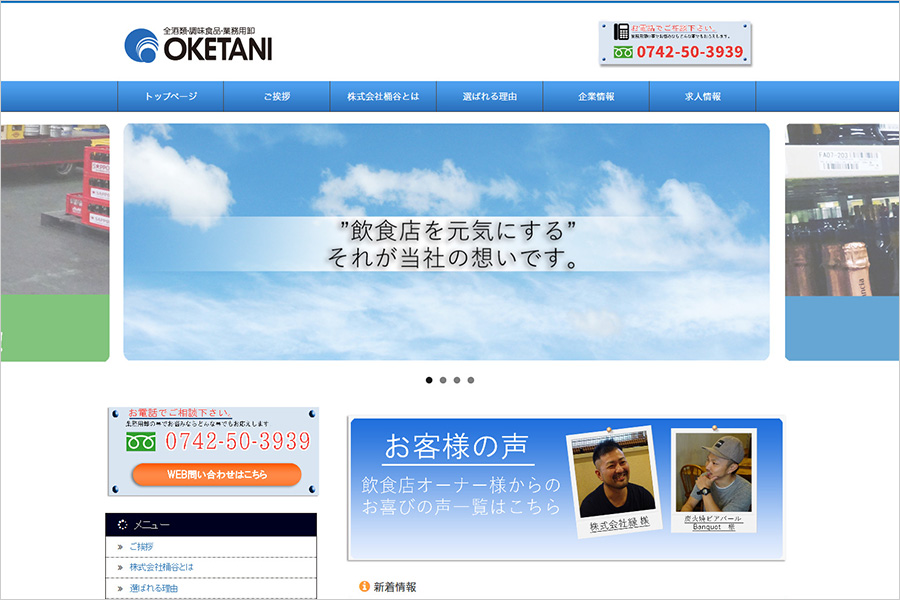The width and height of the screenshot is (900, 600).
Task: Click the green free-dial icon in sidebar
Action: 141,441
